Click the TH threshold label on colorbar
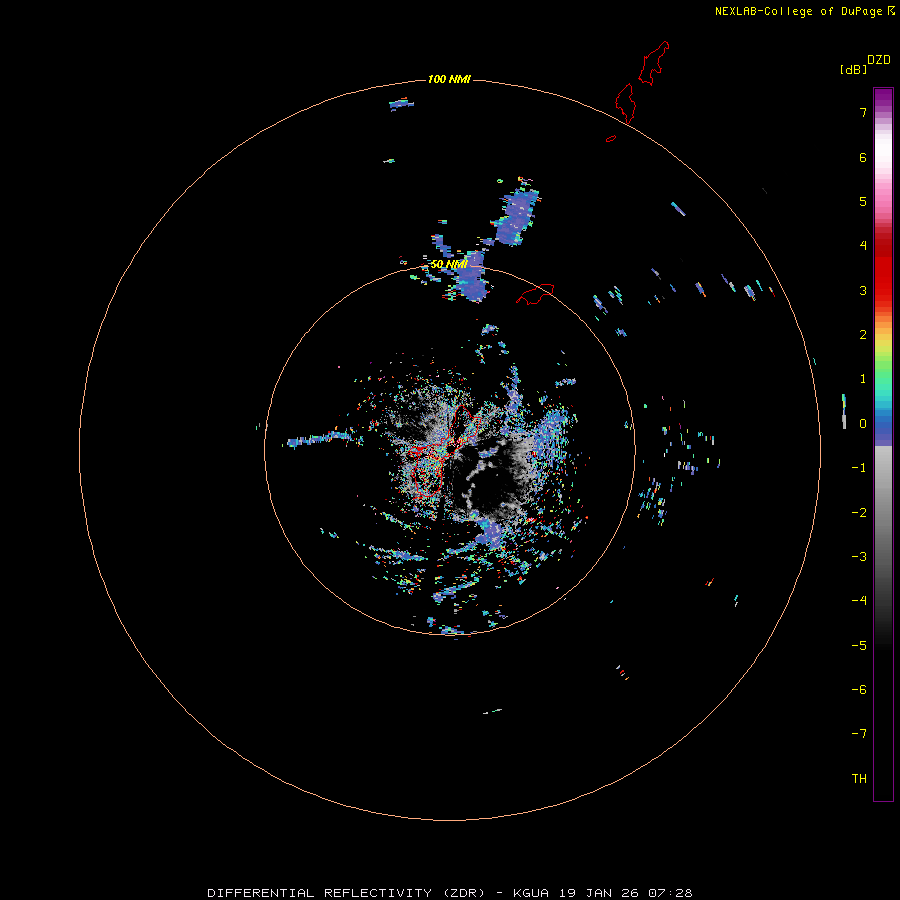 point(859,779)
